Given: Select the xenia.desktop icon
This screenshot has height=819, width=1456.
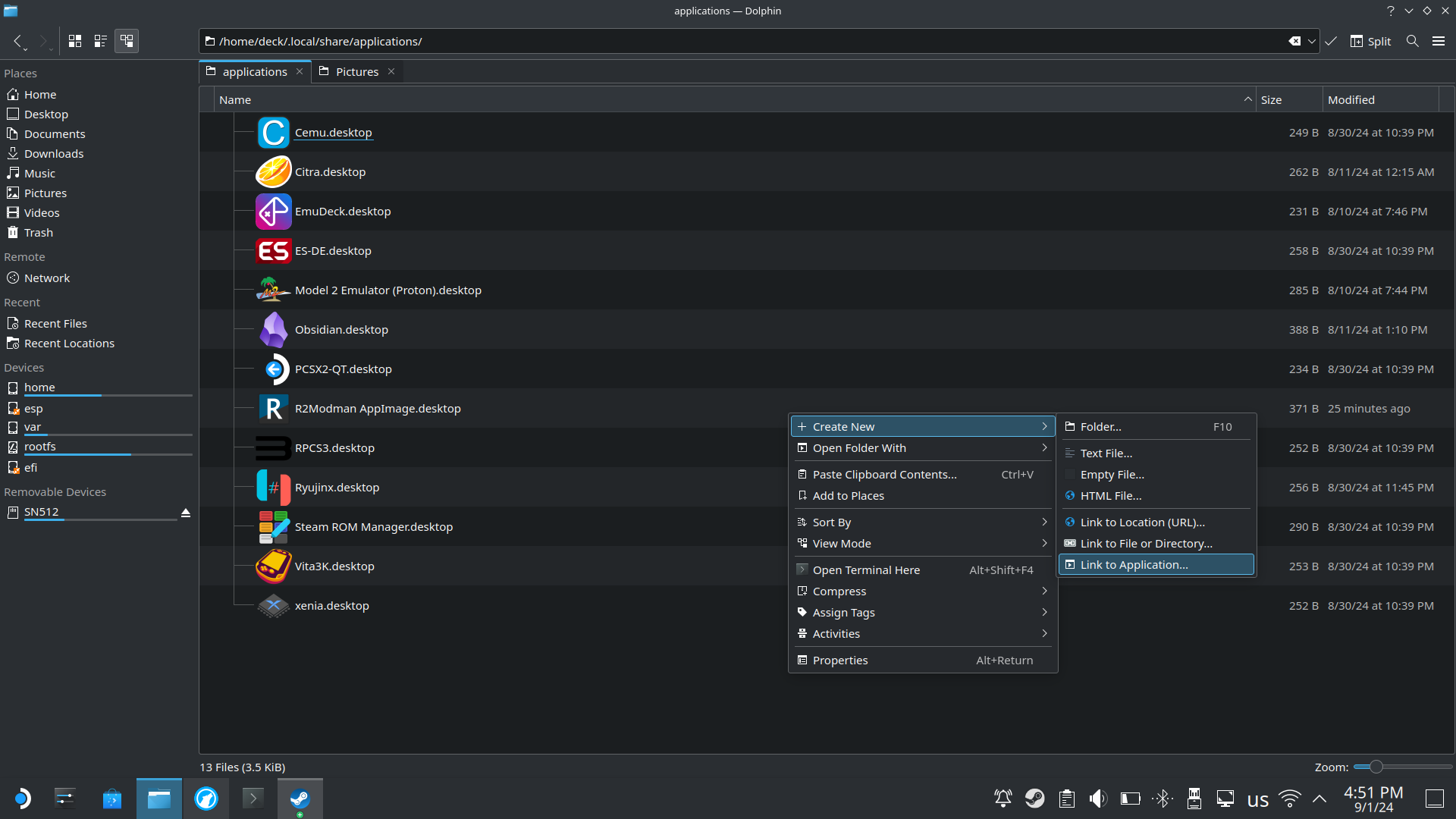Looking at the screenshot, I should pos(274,606).
